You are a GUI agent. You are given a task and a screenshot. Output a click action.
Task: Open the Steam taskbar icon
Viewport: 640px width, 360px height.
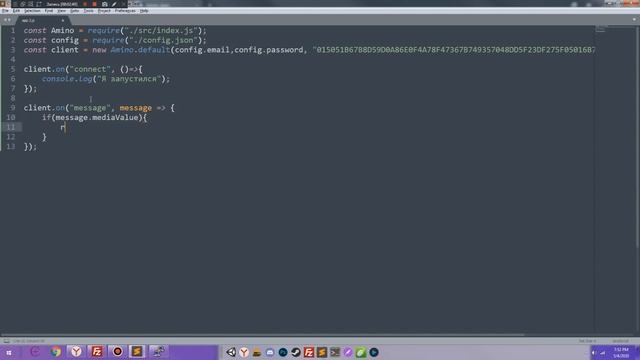(296, 352)
